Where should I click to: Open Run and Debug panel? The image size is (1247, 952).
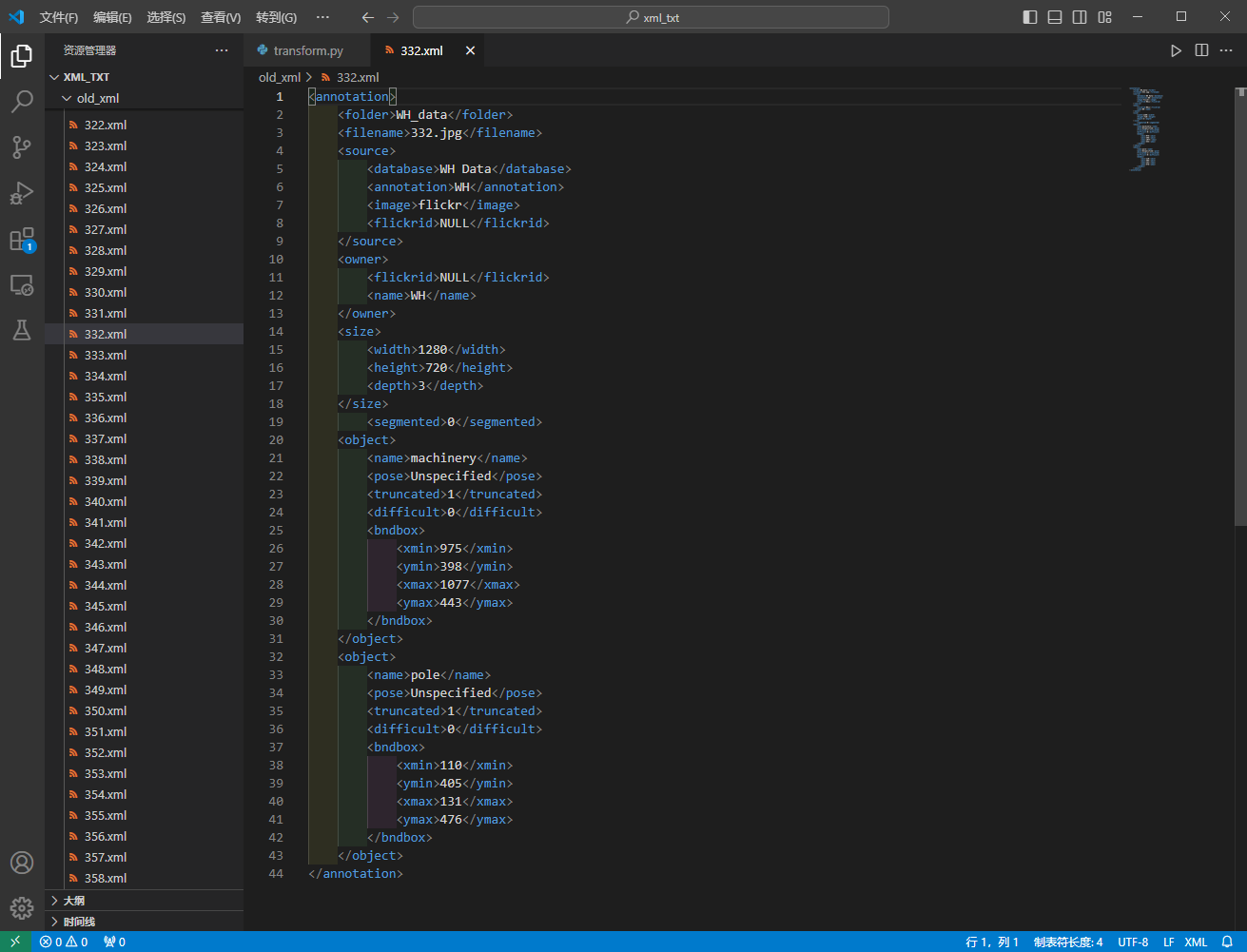click(22, 193)
